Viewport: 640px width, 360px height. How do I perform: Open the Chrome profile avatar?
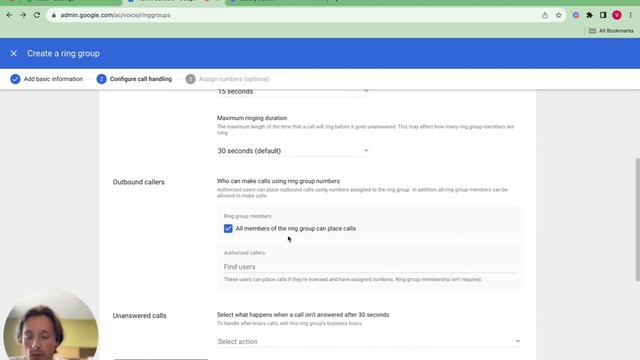617,16
